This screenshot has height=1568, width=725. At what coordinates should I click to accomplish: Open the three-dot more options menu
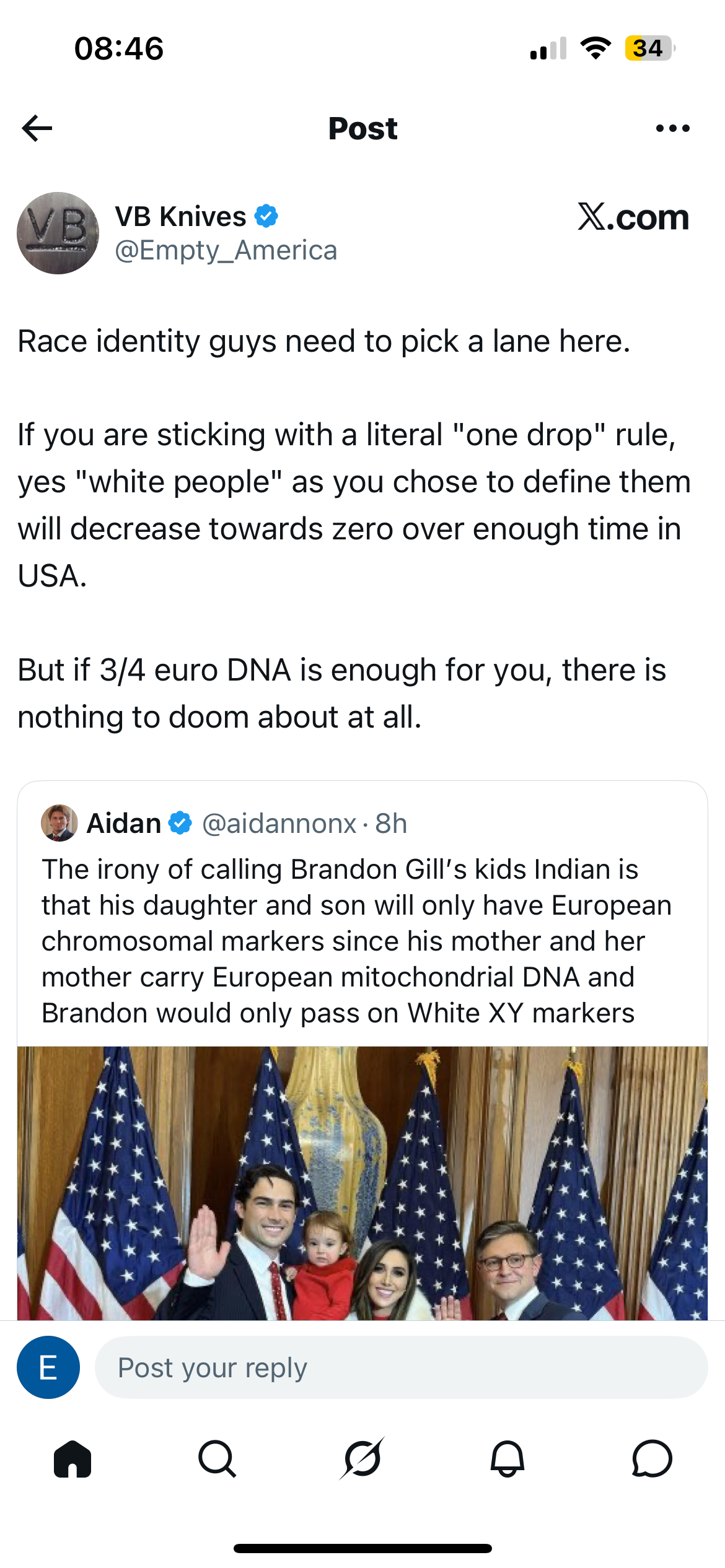pos(672,128)
